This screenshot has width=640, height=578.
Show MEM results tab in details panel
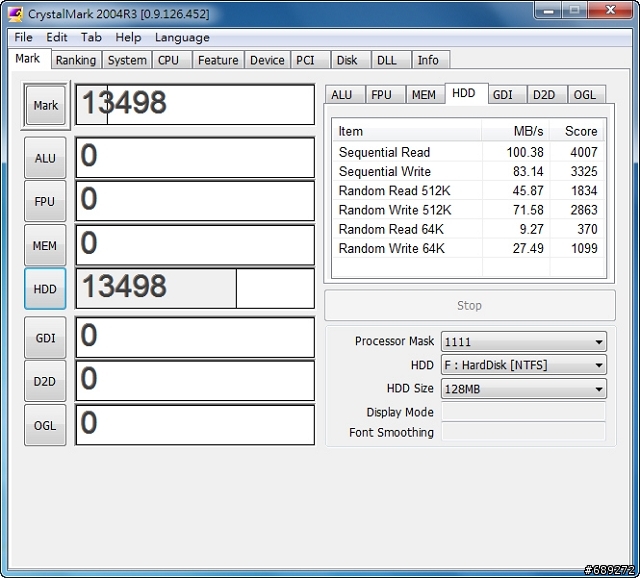click(424, 95)
